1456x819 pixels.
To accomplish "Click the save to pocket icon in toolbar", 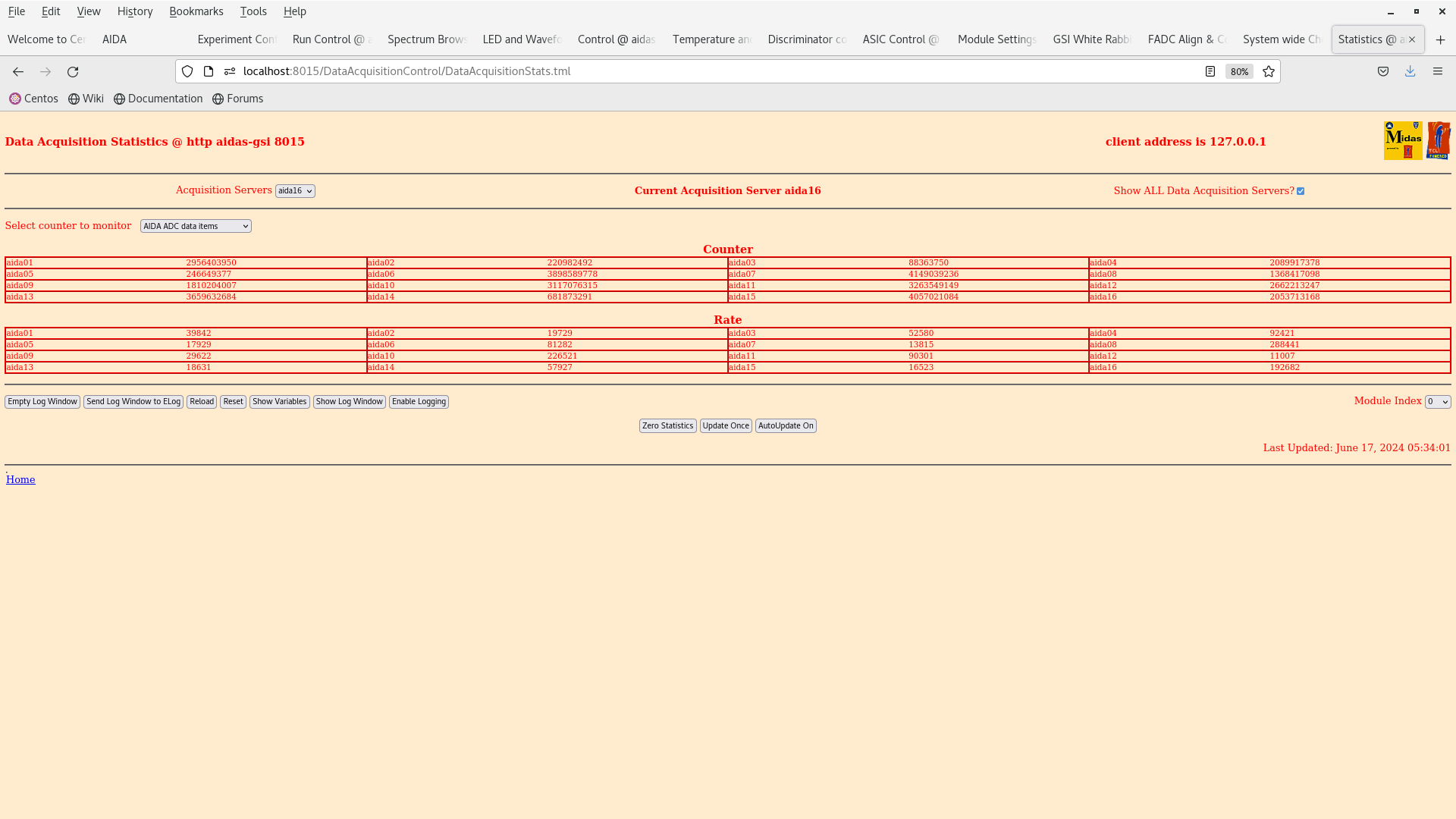I will tap(1383, 71).
